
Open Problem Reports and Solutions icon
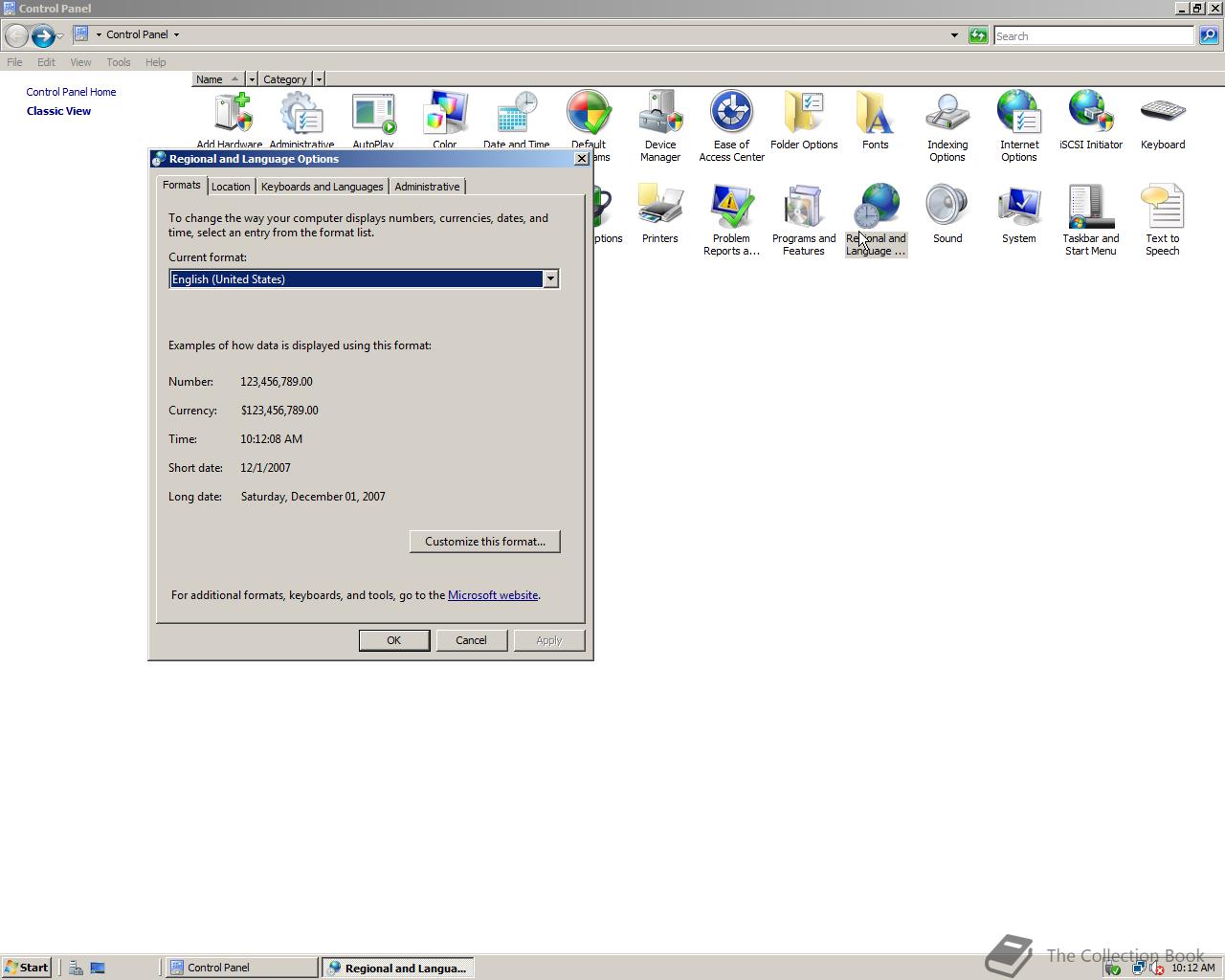732,220
